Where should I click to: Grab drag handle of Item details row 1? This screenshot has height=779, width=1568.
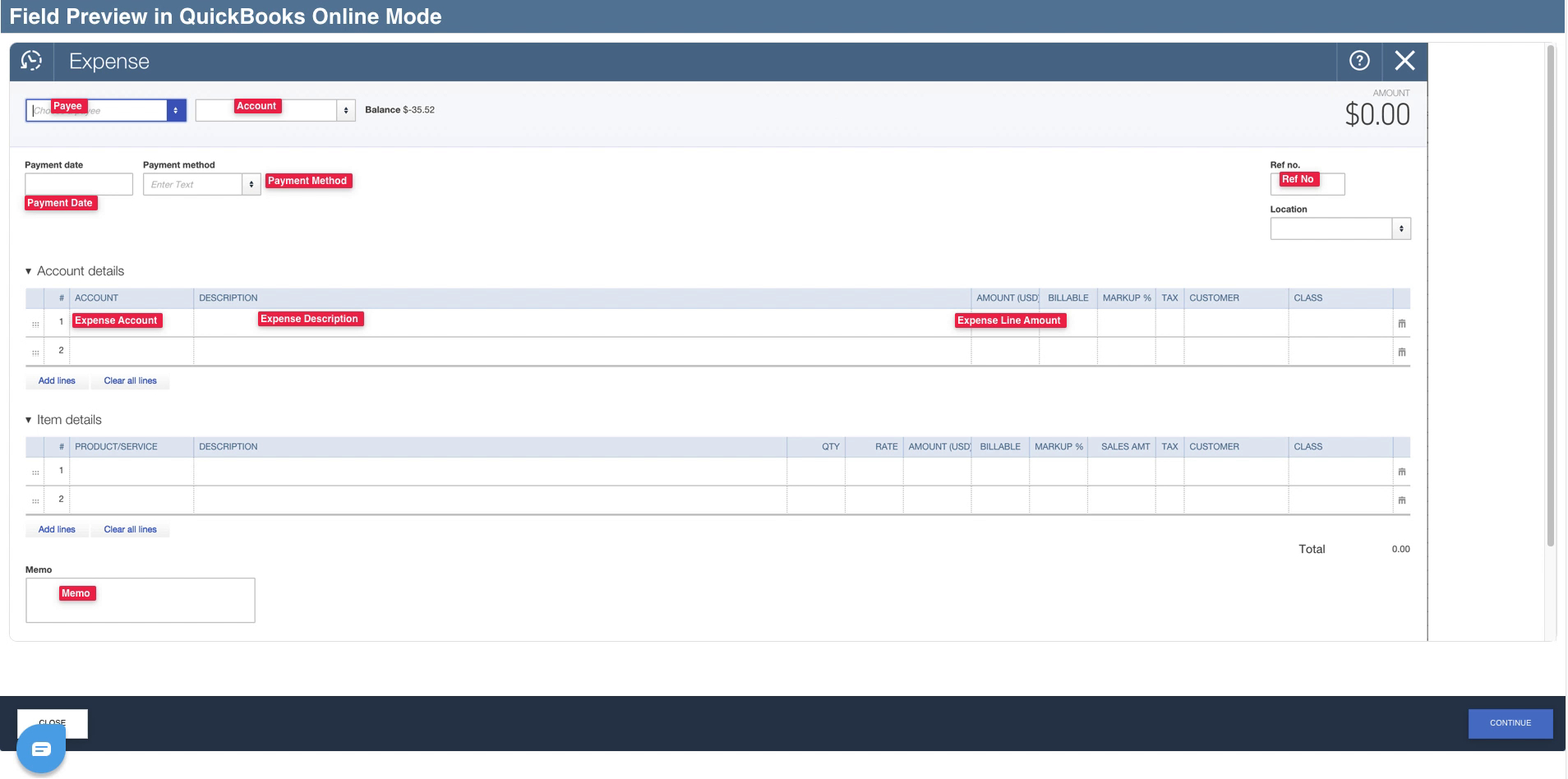35,473
